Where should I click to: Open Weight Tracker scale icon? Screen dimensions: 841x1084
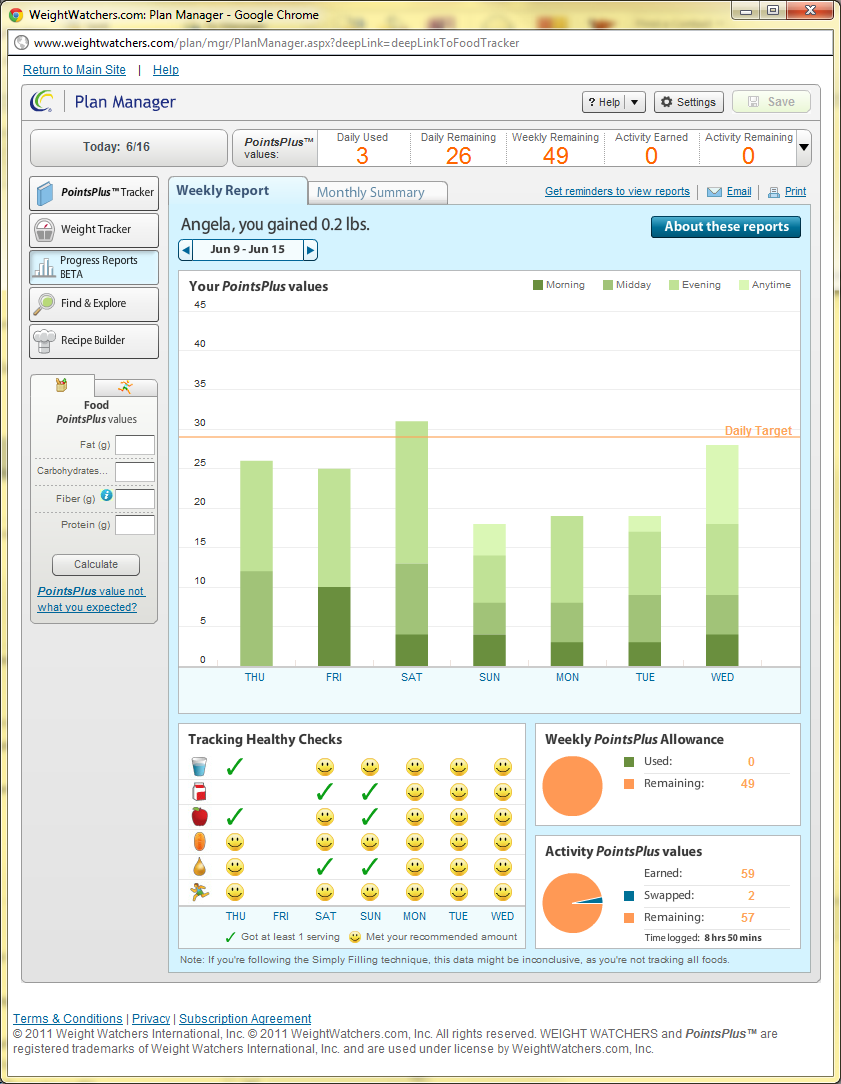tap(44, 230)
